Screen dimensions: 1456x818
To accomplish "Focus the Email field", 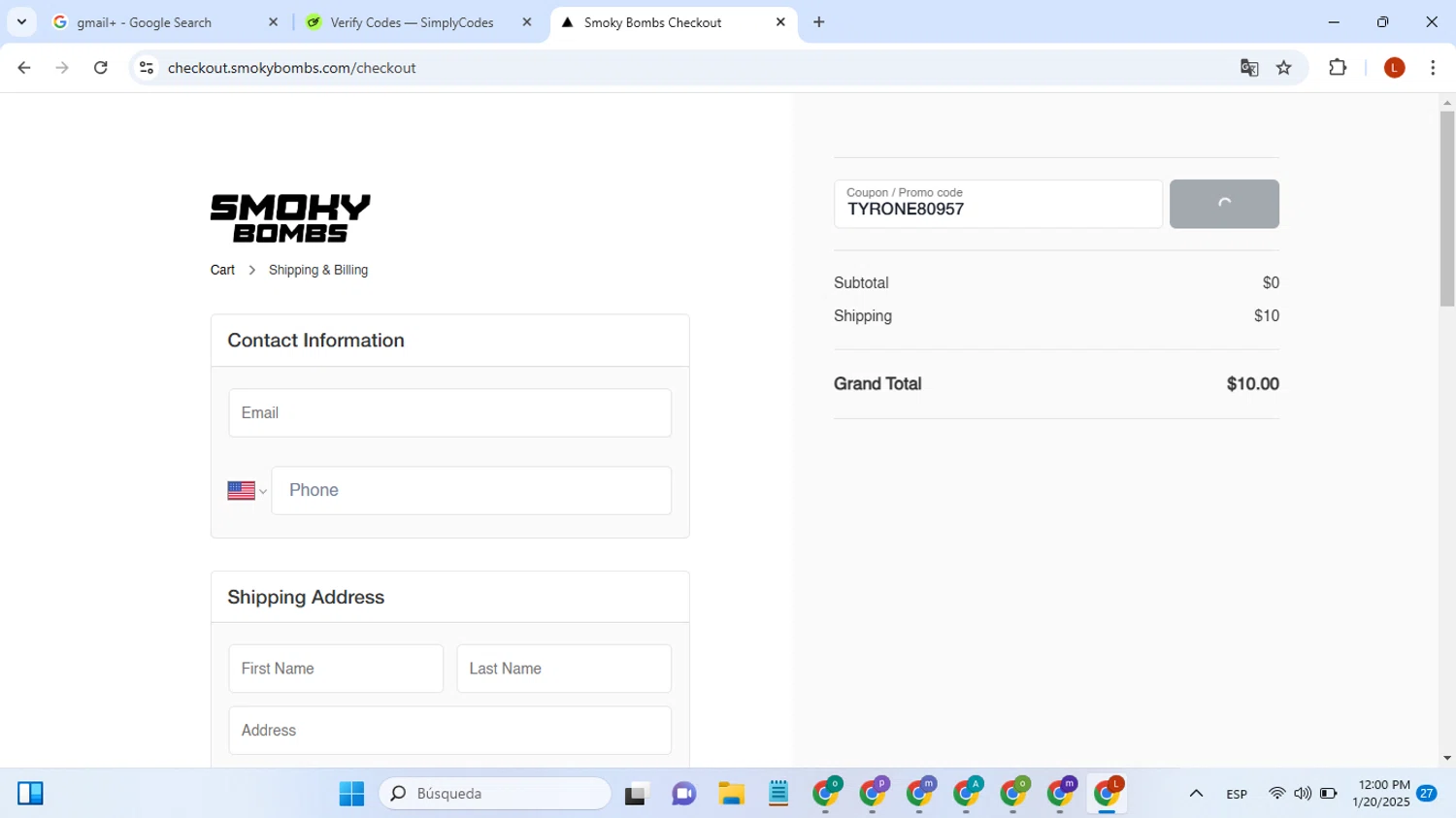I will pyautogui.click(x=450, y=412).
